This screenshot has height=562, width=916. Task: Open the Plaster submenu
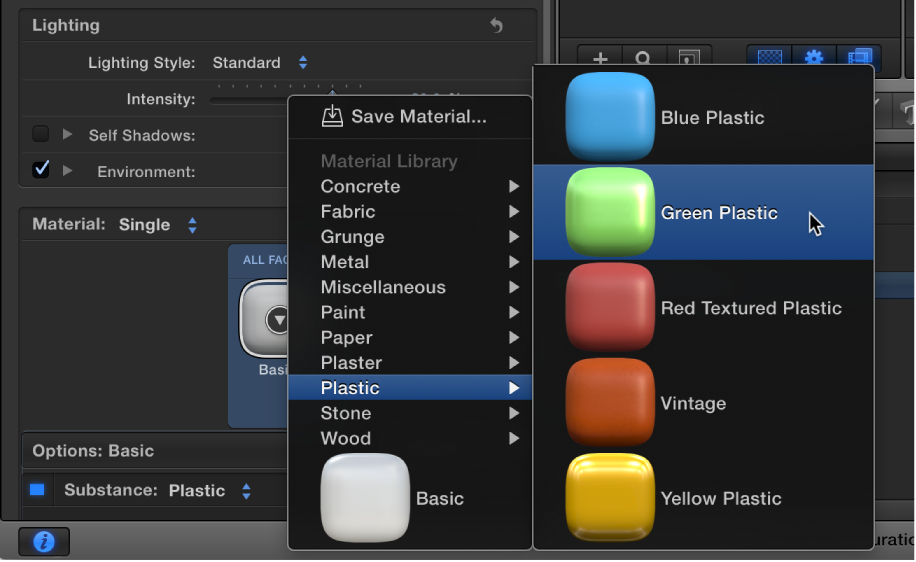tap(410, 362)
